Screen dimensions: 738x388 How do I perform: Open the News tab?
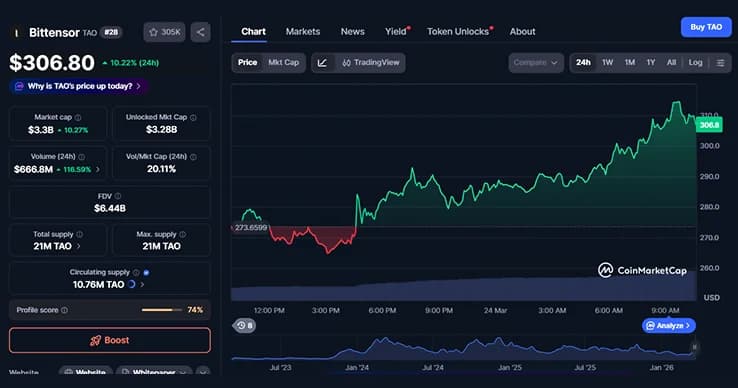353,32
